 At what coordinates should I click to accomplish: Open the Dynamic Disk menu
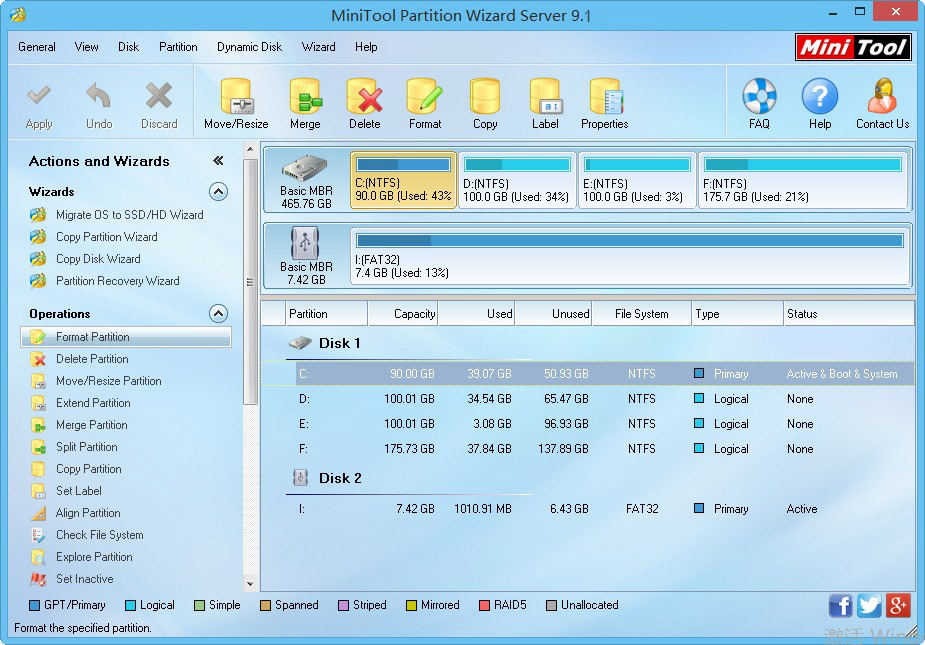(x=250, y=47)
